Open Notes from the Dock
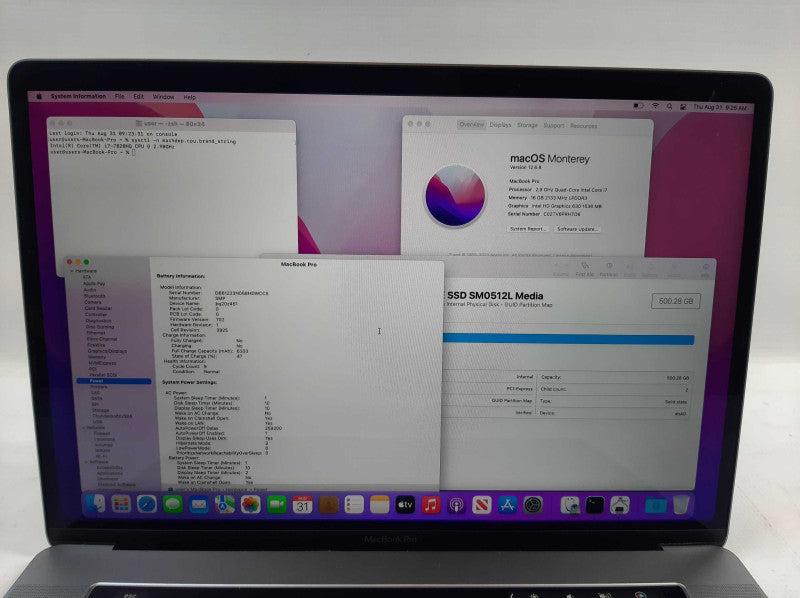The width and height of the screenshot is (800, 598). tap(380, 505)
